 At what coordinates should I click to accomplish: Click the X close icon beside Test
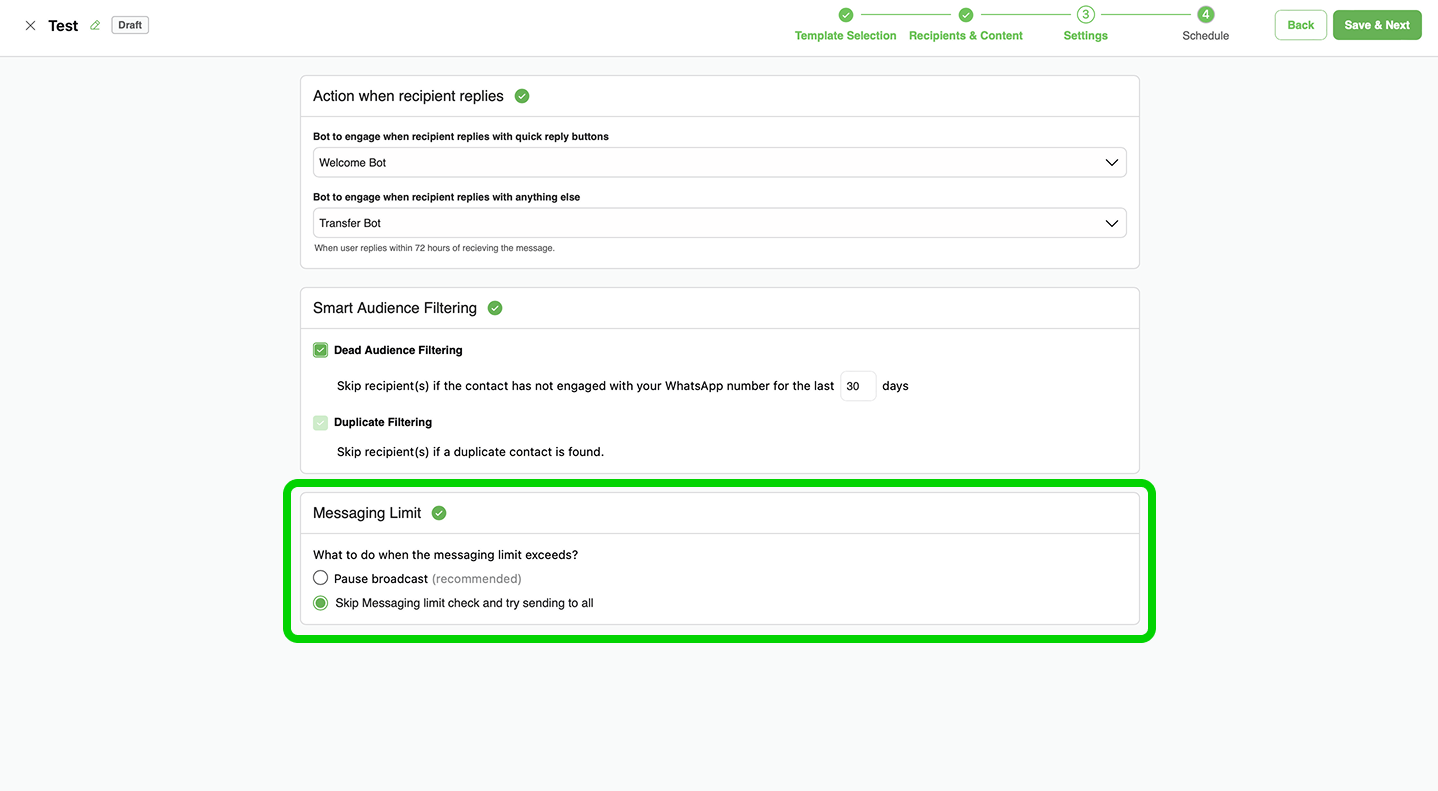(x=30, y=26)
